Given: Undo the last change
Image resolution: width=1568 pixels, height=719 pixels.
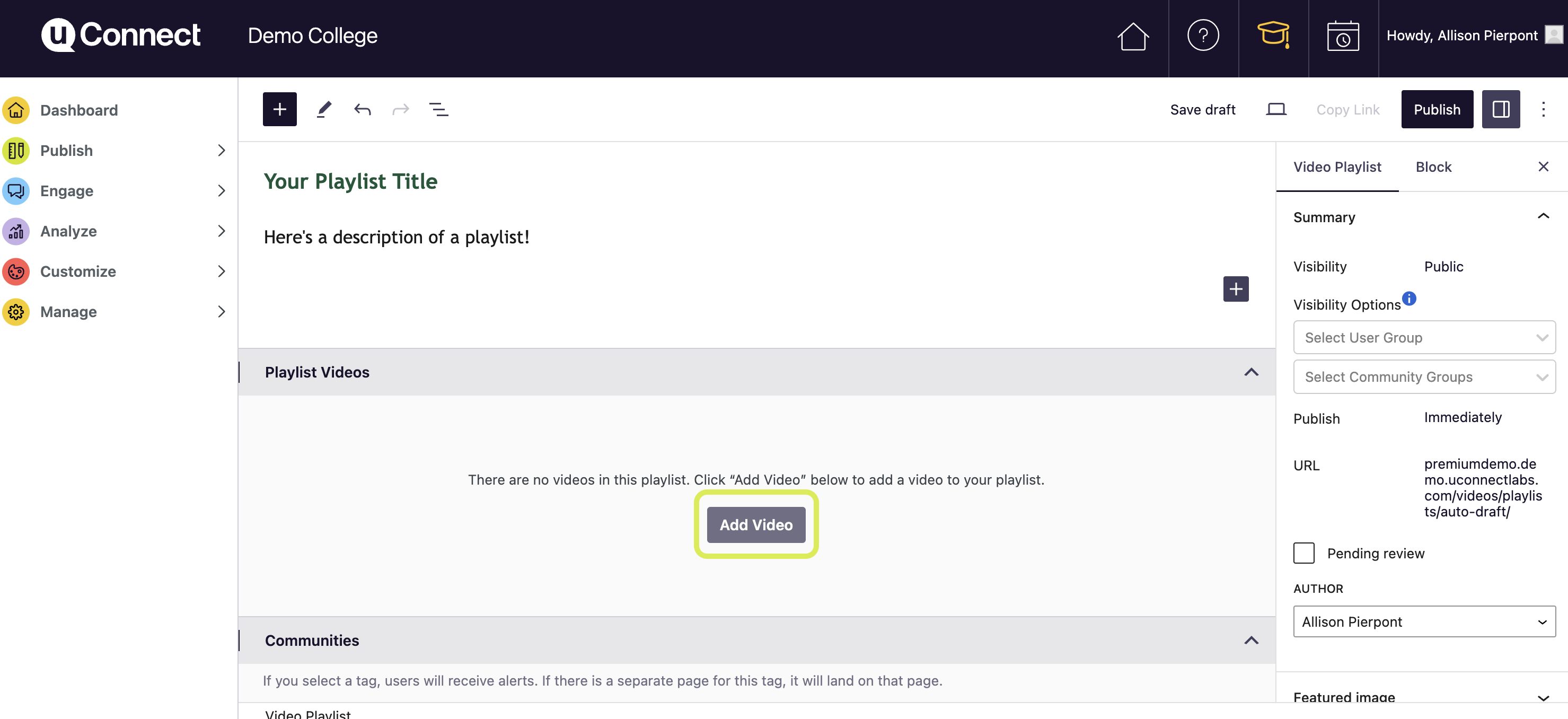Looking at the screenshot, I should point(362,110).
